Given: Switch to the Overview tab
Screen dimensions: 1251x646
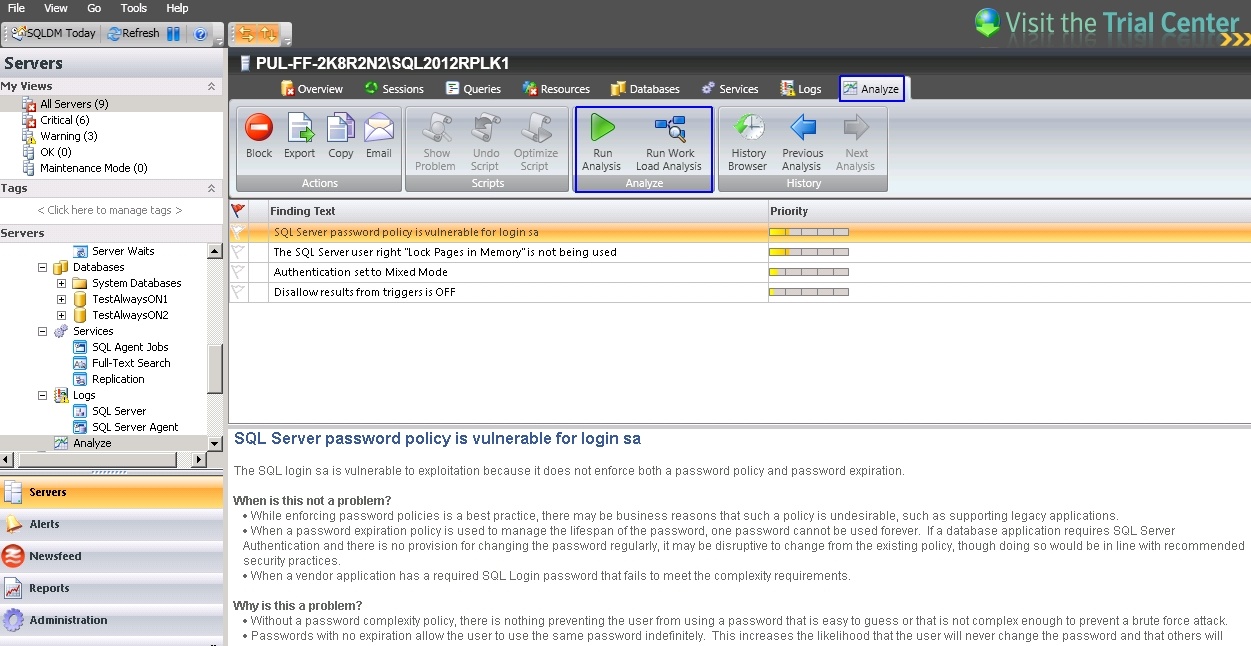Looking at the screenshot, I should coord(311,89).
